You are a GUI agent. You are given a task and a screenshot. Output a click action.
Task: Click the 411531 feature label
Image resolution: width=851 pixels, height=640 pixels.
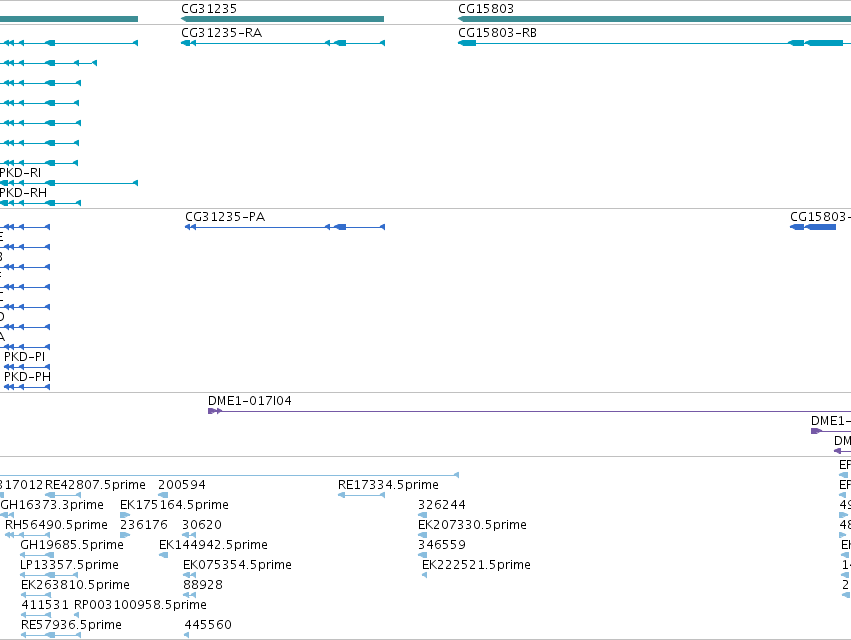tap(45, 605)
